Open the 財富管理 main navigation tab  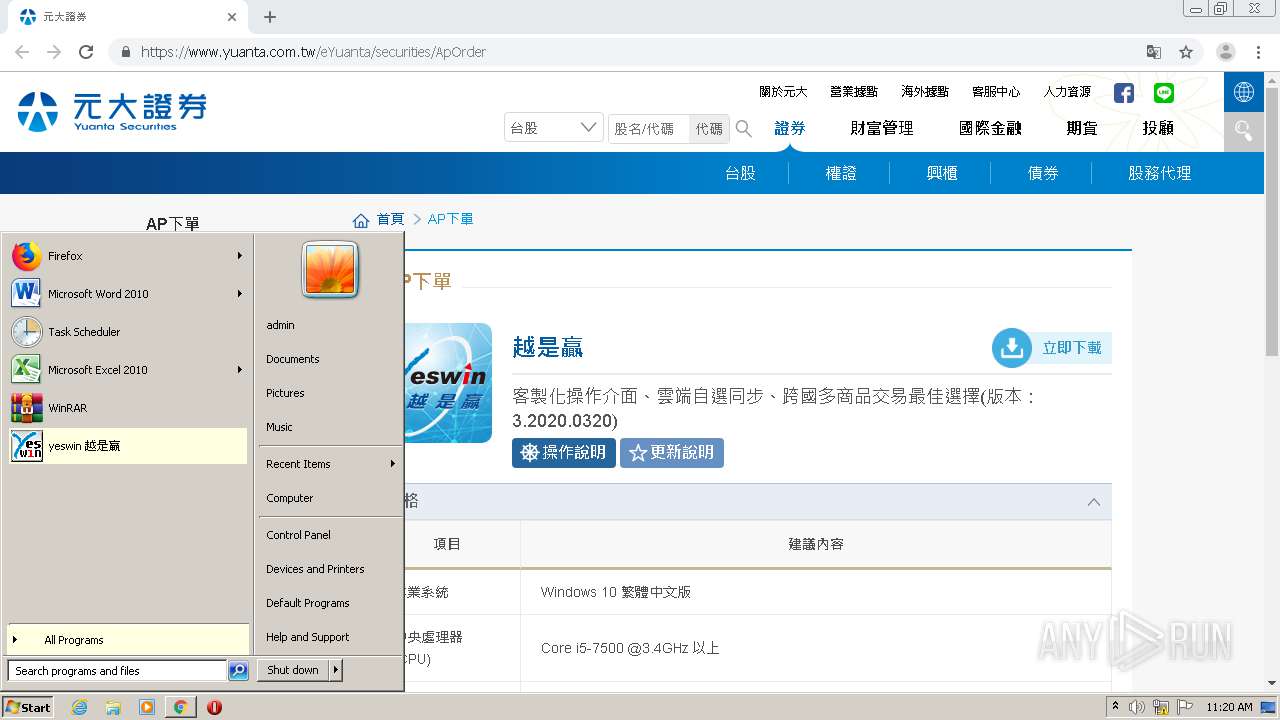click(x=882, y=128)
